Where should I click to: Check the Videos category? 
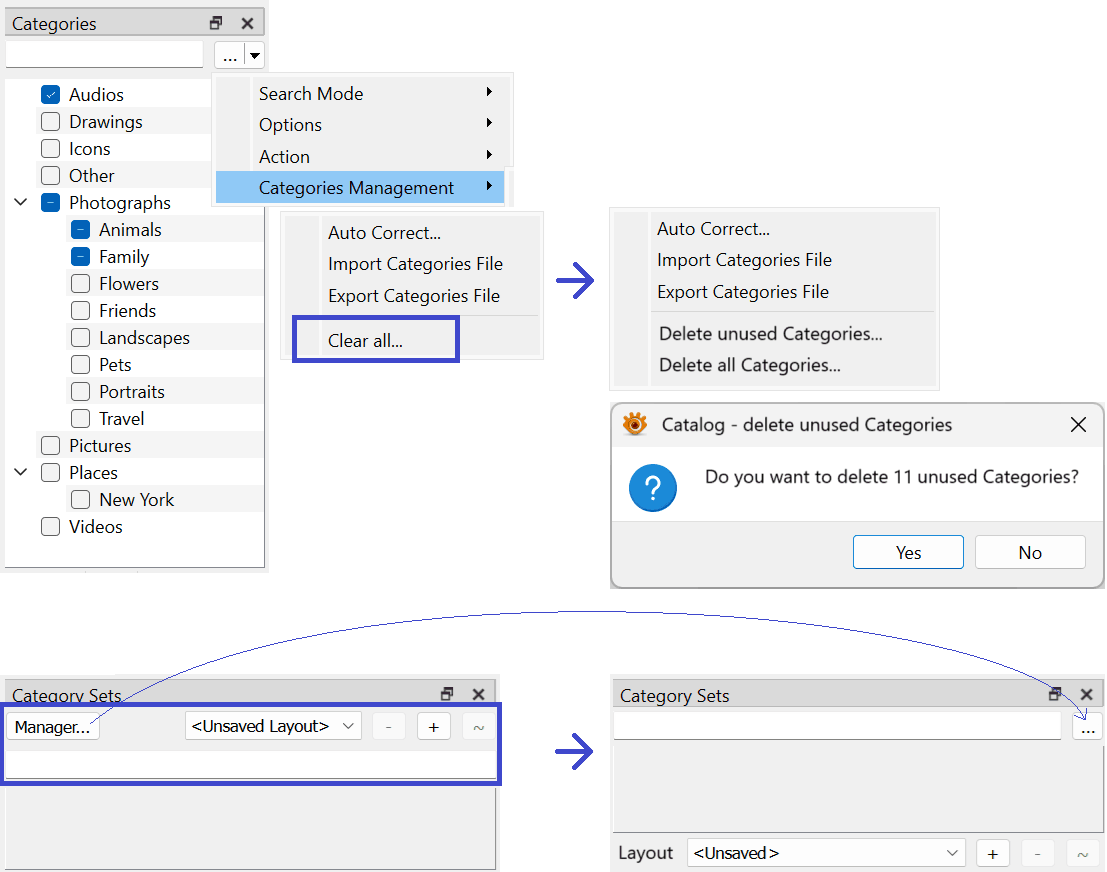pyautogui.click(x=50, y=527)
